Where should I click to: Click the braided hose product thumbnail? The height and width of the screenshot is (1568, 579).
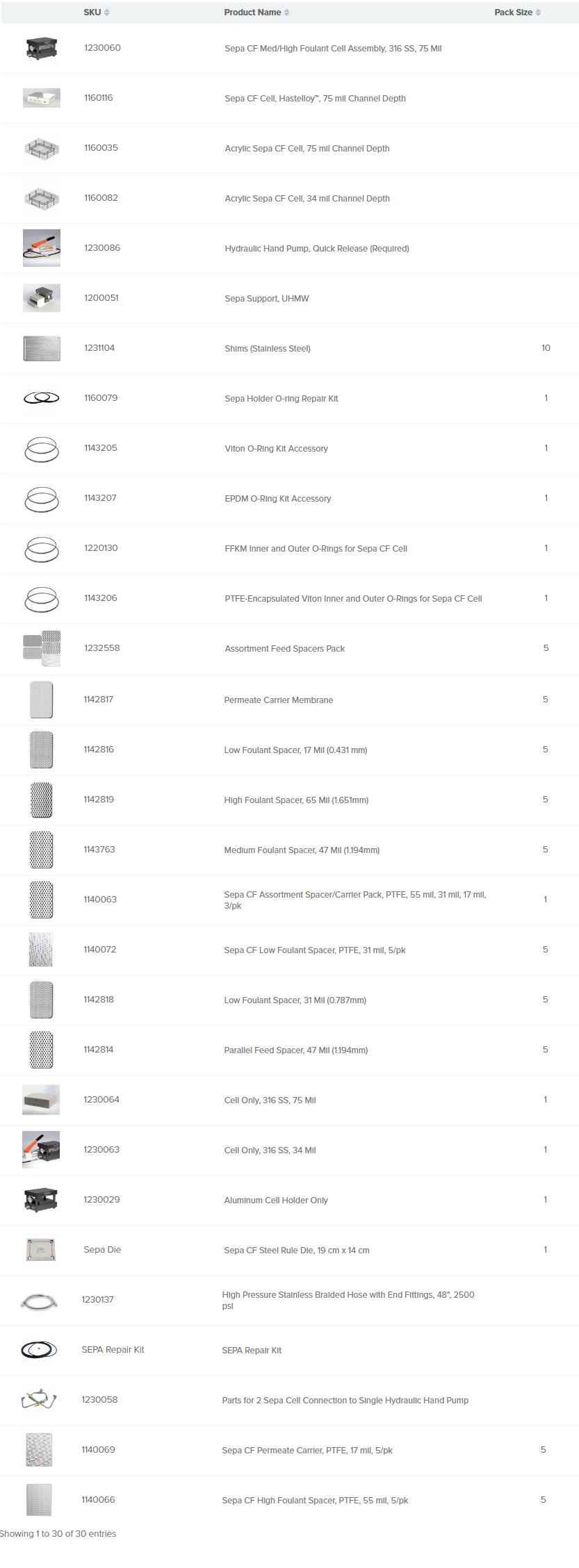pyautogui.click(x=39, y=1300)
